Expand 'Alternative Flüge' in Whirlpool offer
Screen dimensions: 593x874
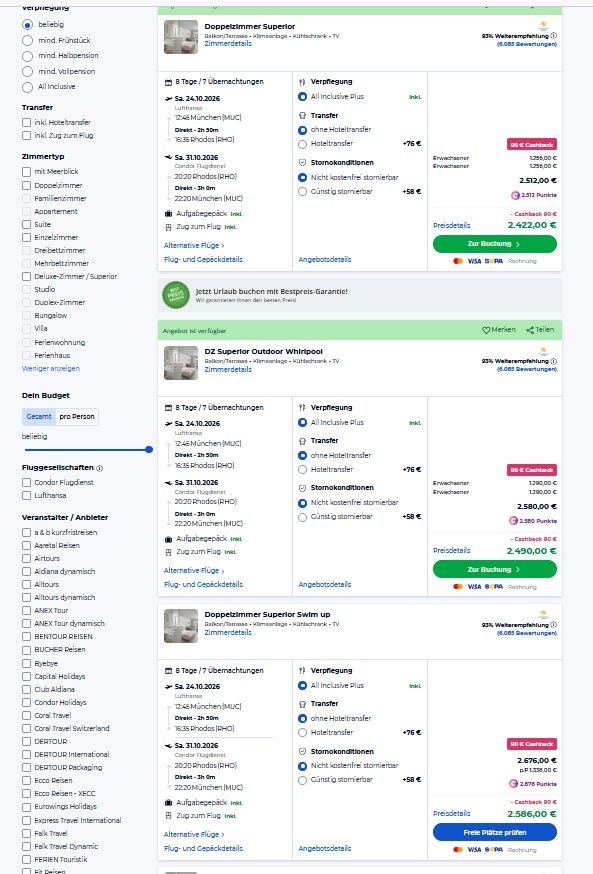(x=194, y=571)
